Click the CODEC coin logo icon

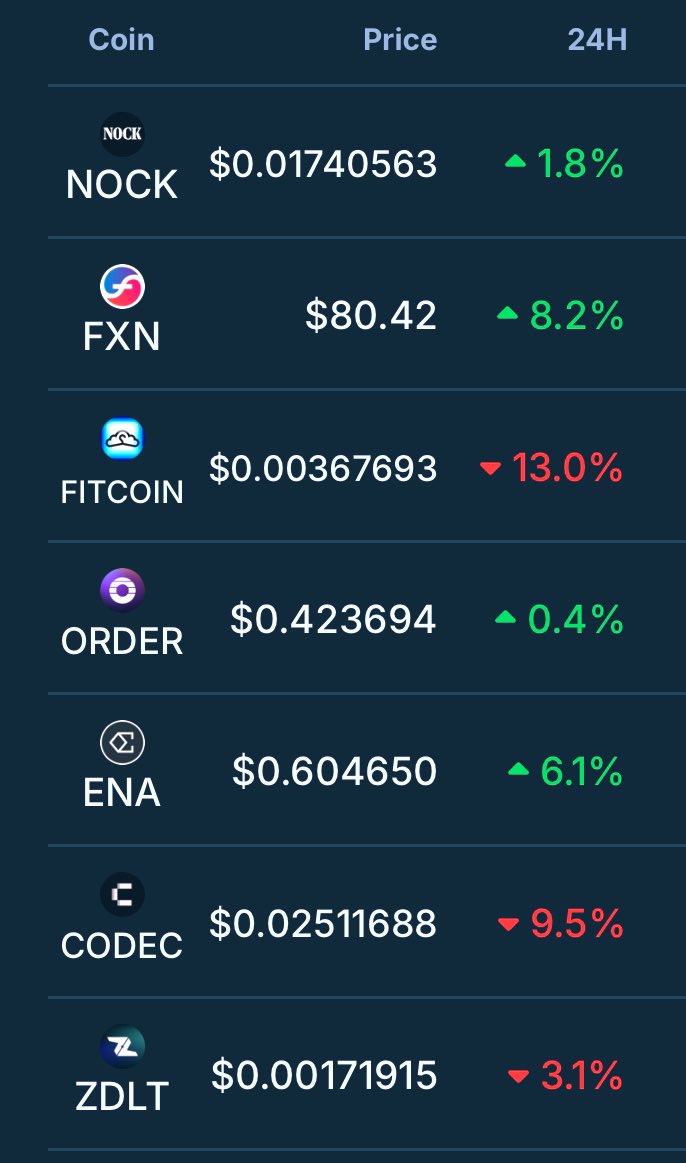122,895
